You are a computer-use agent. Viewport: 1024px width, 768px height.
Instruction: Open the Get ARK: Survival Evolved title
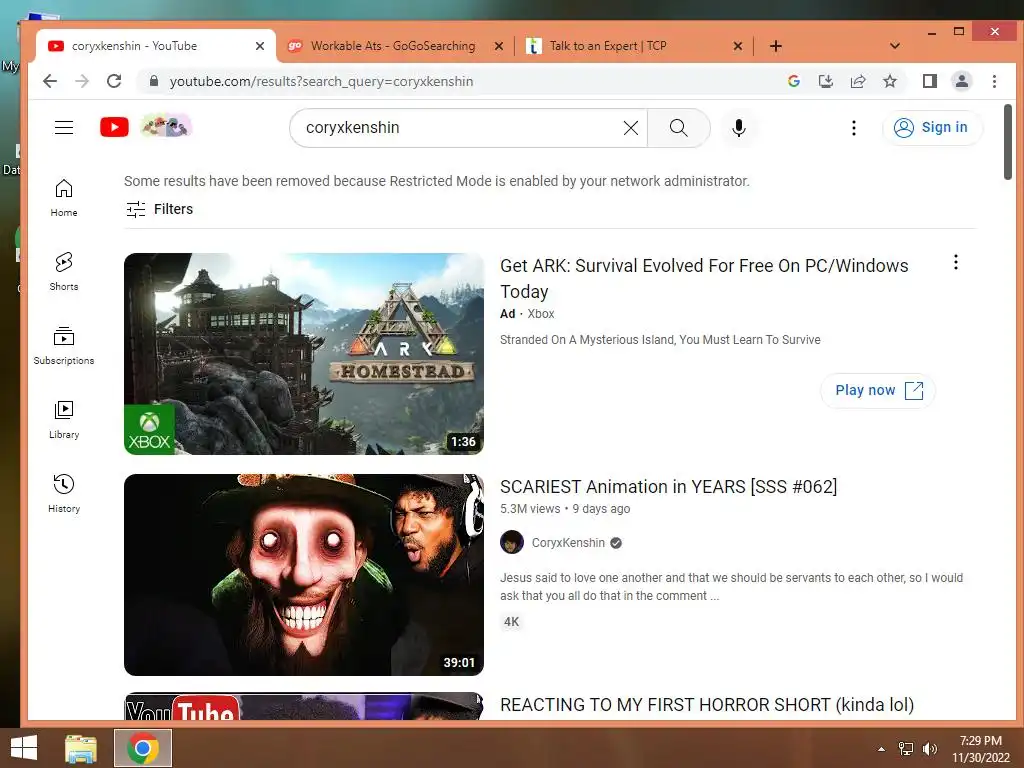[x=704, y=278]
